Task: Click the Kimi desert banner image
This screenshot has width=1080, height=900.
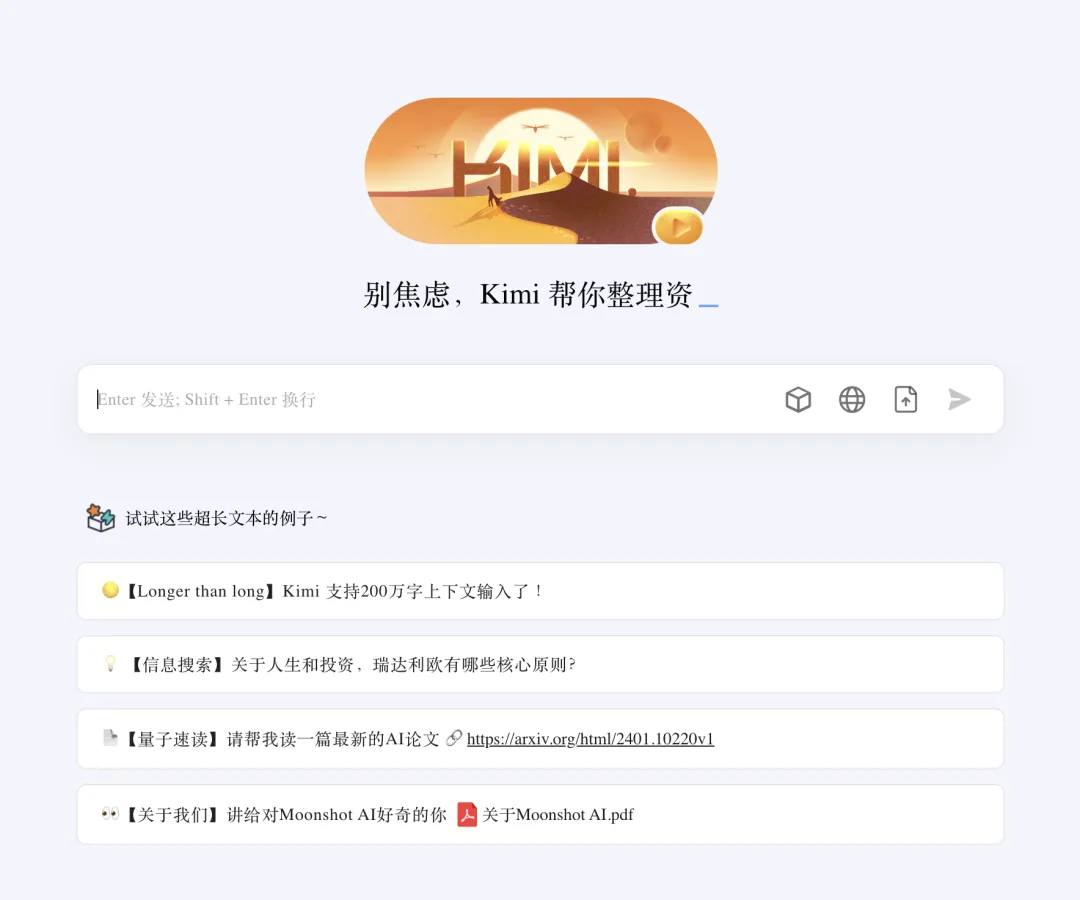Action: tap(541, 171)
